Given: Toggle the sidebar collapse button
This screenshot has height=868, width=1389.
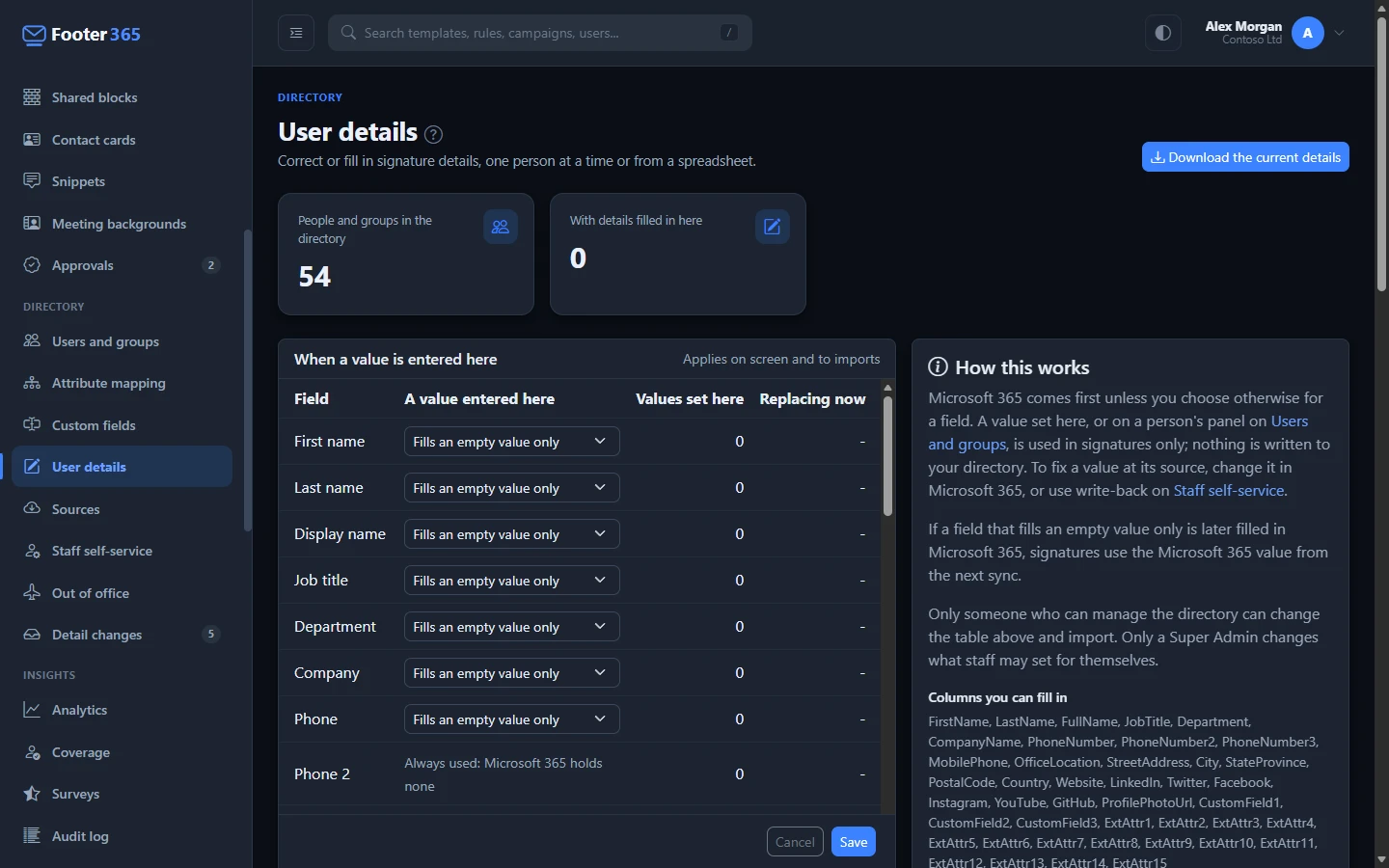Looking at the screenshot, I should [x=296, y=33].
